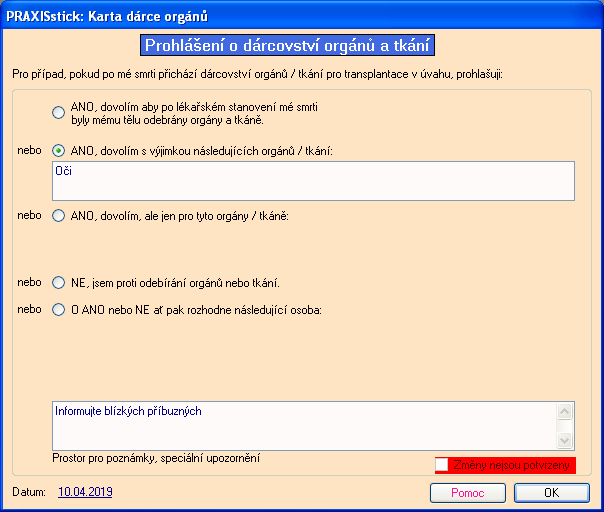Click the nebo label beside the NE option
The width and height of the screenshot is (604, 512).
29,282
